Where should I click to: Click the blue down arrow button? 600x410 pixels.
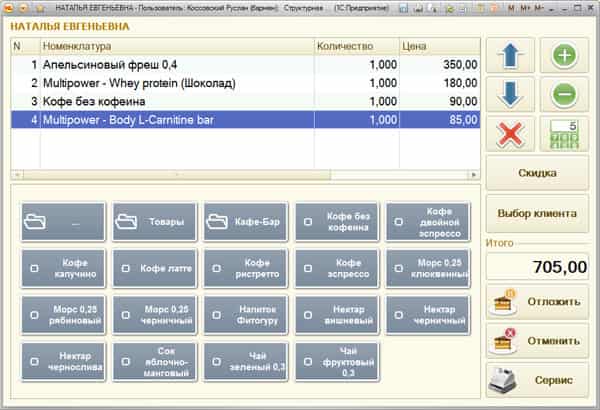[x=510, y=95]
